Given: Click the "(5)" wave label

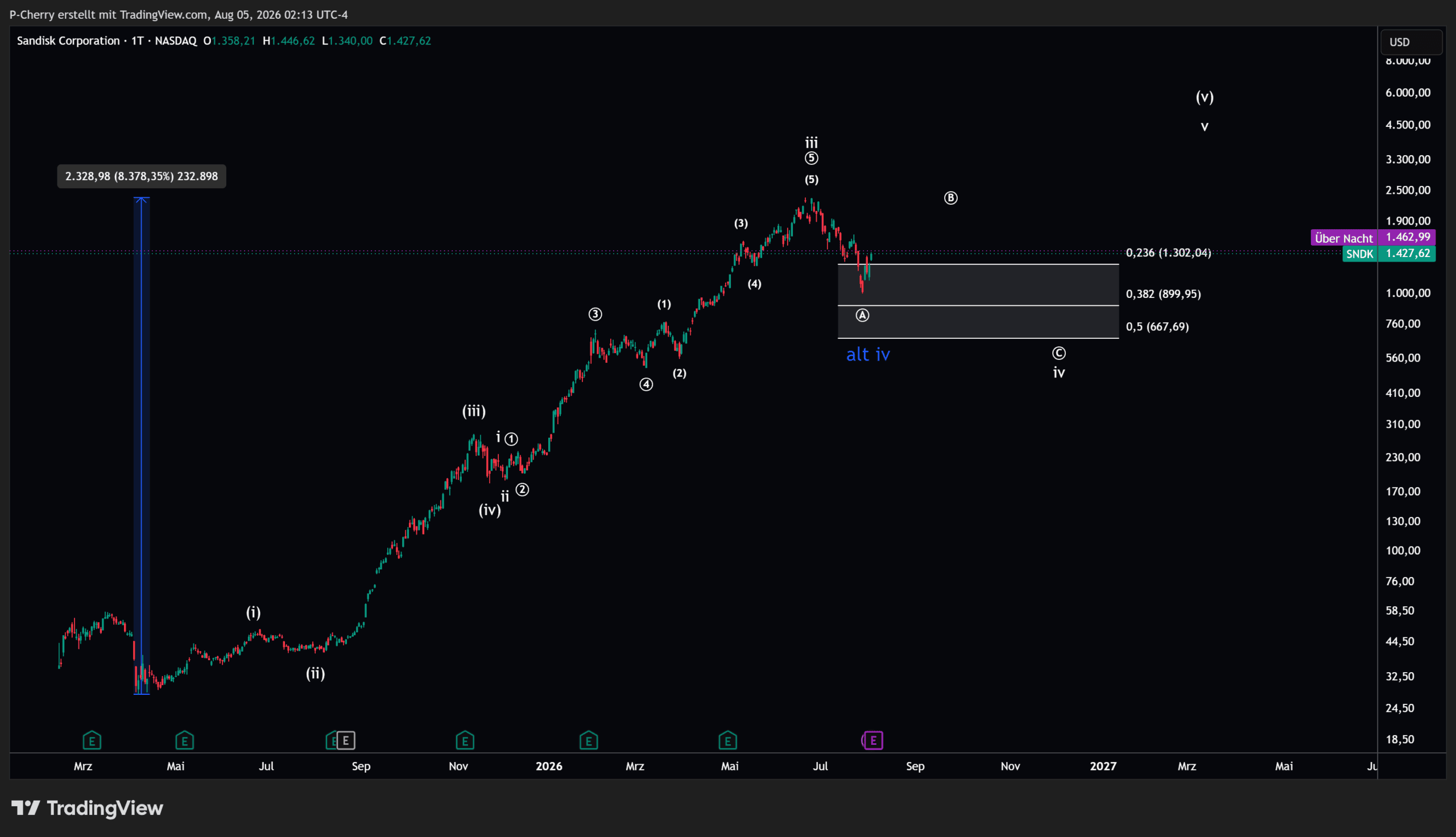Looking at the screenshot, I should click(811, 180).
